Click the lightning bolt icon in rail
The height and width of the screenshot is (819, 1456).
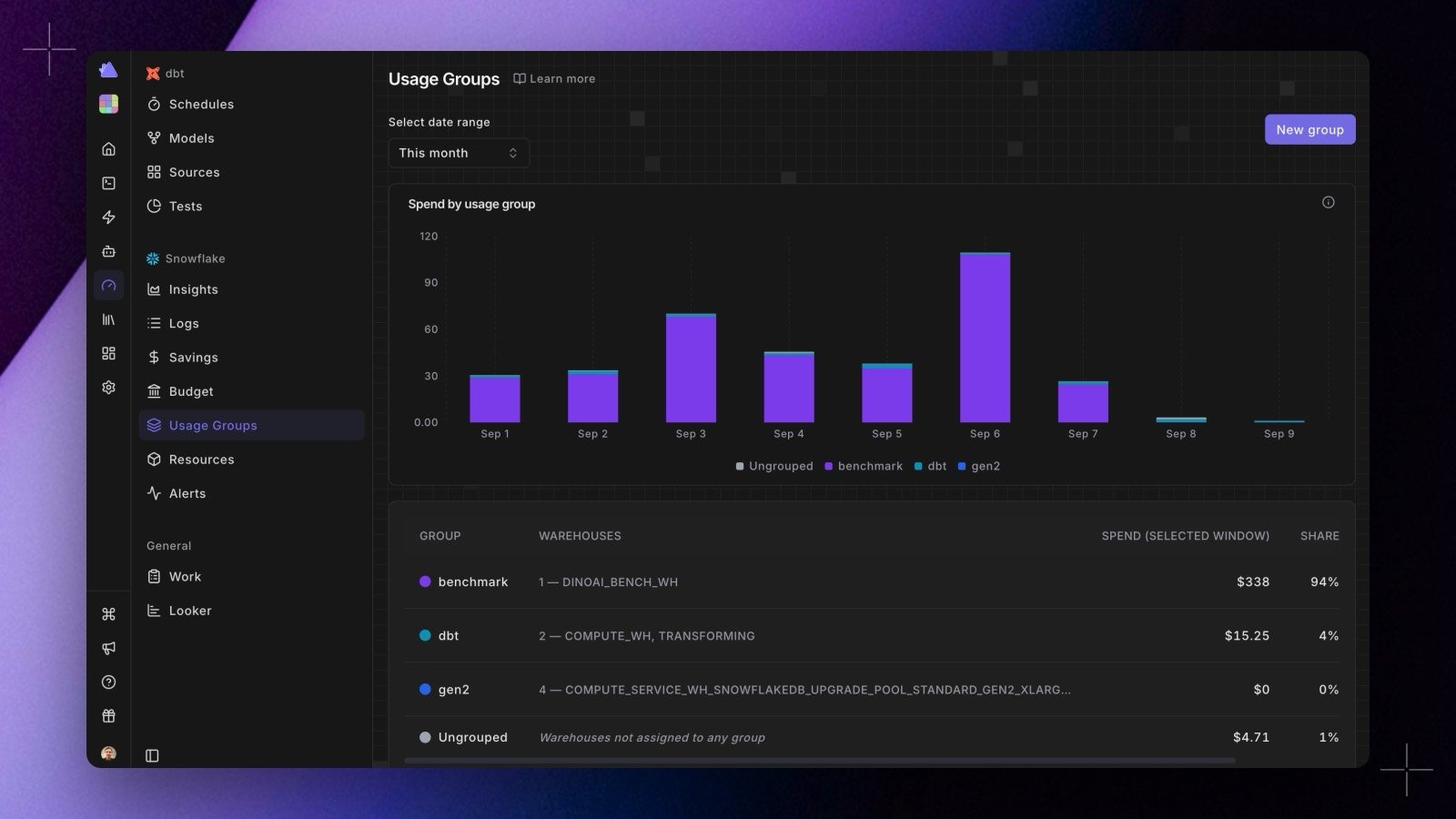click(x=108, y=217)
